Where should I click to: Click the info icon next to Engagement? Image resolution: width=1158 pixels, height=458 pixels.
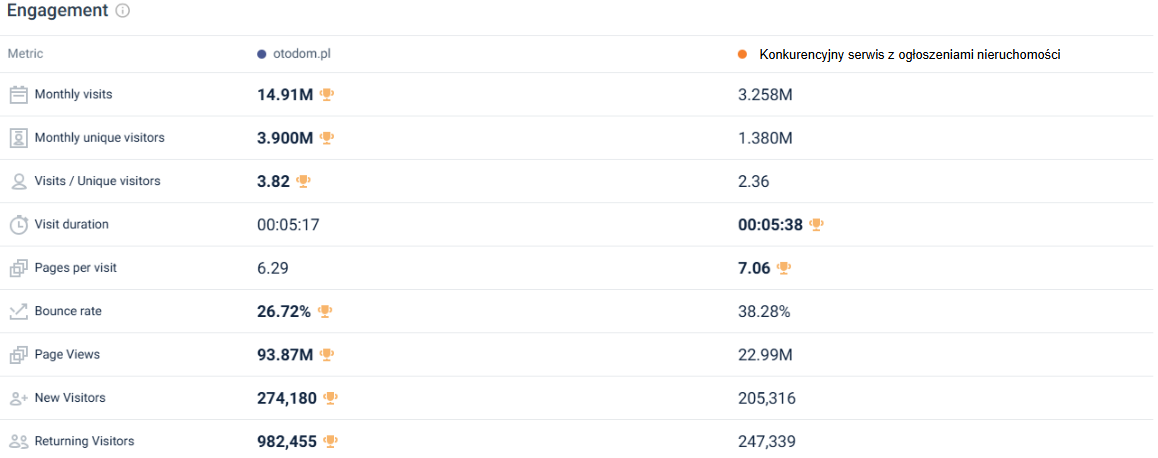[x=123, y=11]
